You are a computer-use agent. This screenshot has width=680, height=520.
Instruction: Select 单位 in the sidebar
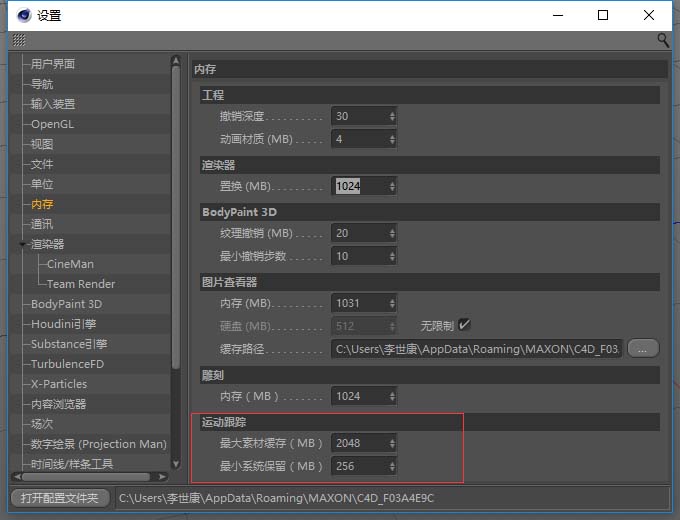click(x=42, y=184)
